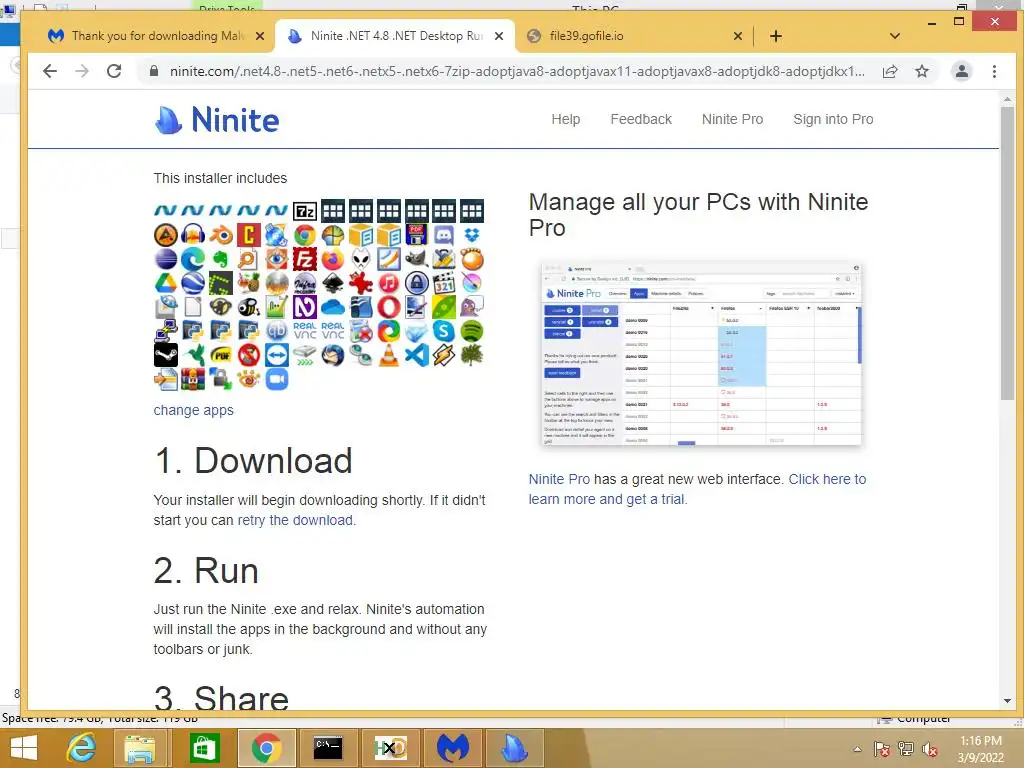Viewport: 1024px width, 768px height.
Task: Click the Opera icon
Action: (x=388, y=306)
